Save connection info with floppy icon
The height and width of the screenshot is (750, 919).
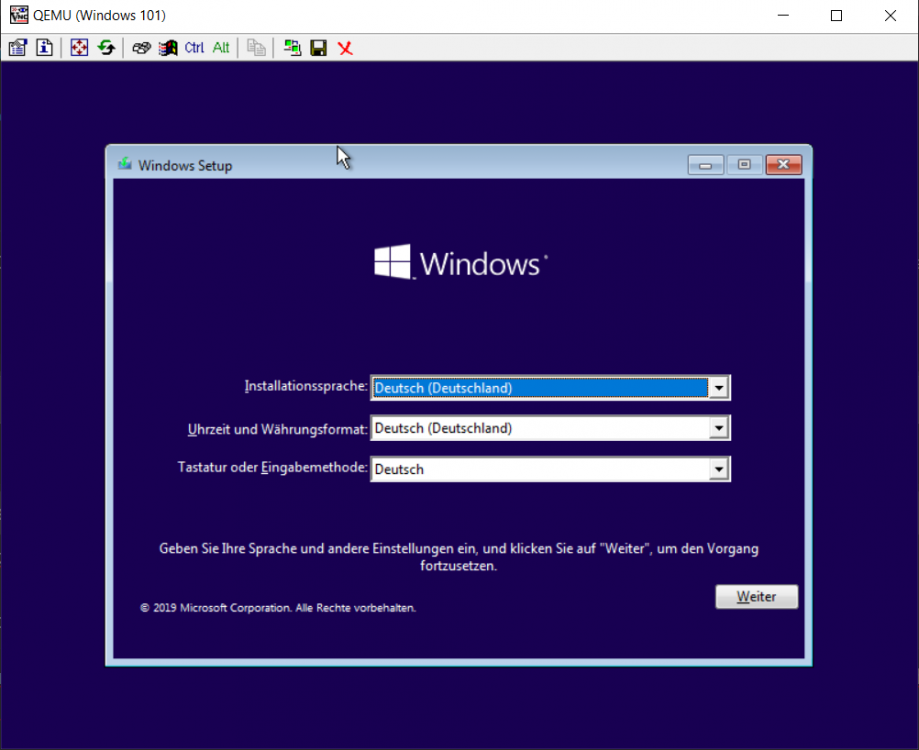(x=318, y=47)
